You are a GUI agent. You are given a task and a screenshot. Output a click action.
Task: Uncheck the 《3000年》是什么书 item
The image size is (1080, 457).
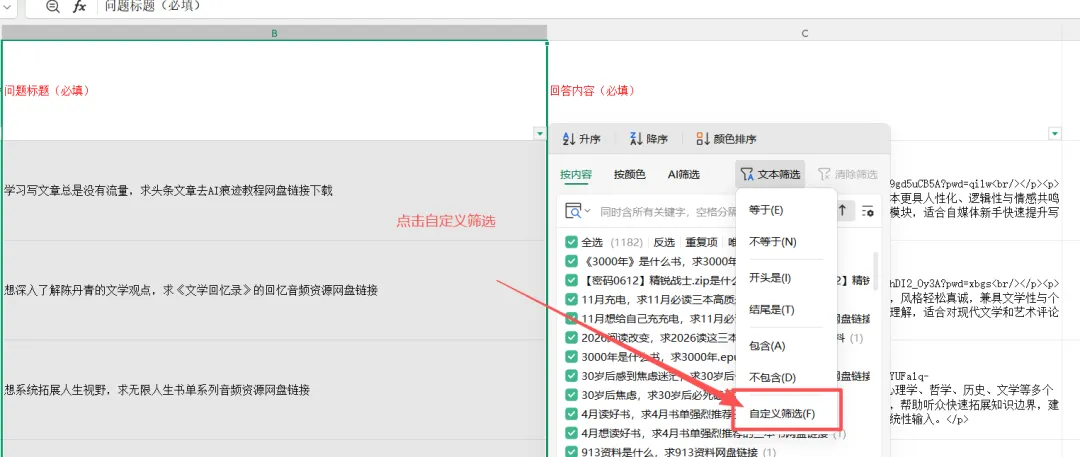(x=570, y=261)
